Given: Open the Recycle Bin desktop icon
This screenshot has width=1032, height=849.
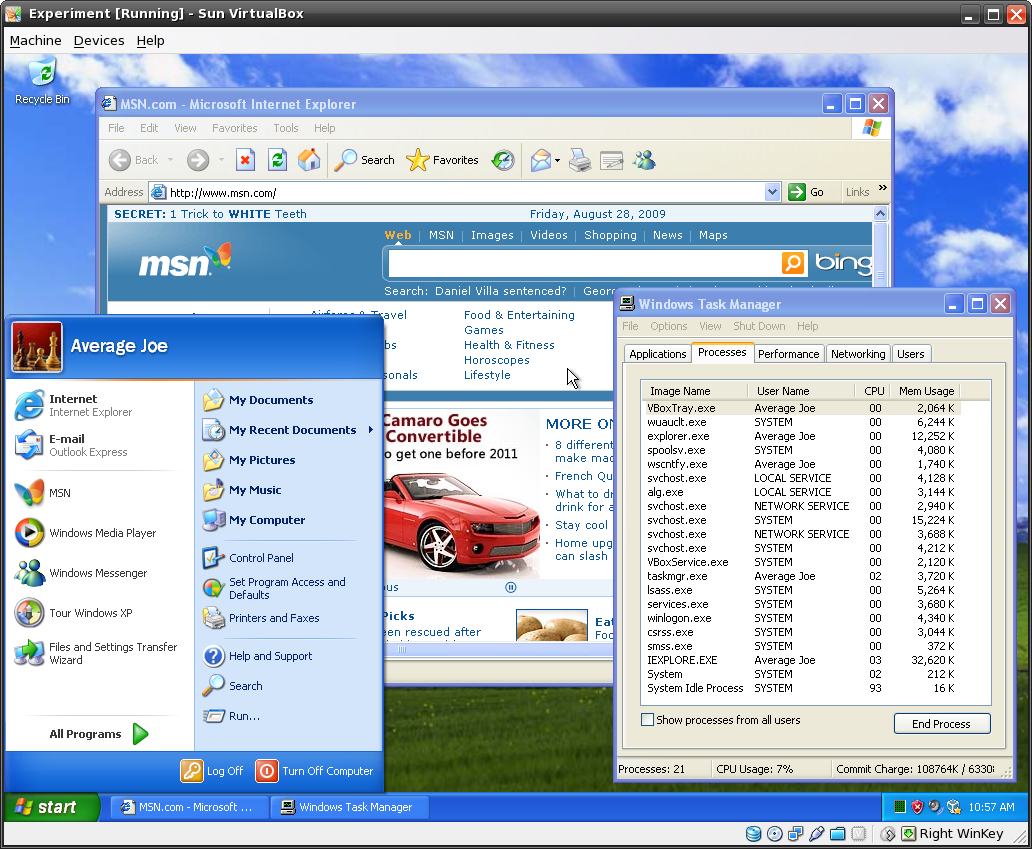Looking at the screenshot, I should (x=43, y=81).
